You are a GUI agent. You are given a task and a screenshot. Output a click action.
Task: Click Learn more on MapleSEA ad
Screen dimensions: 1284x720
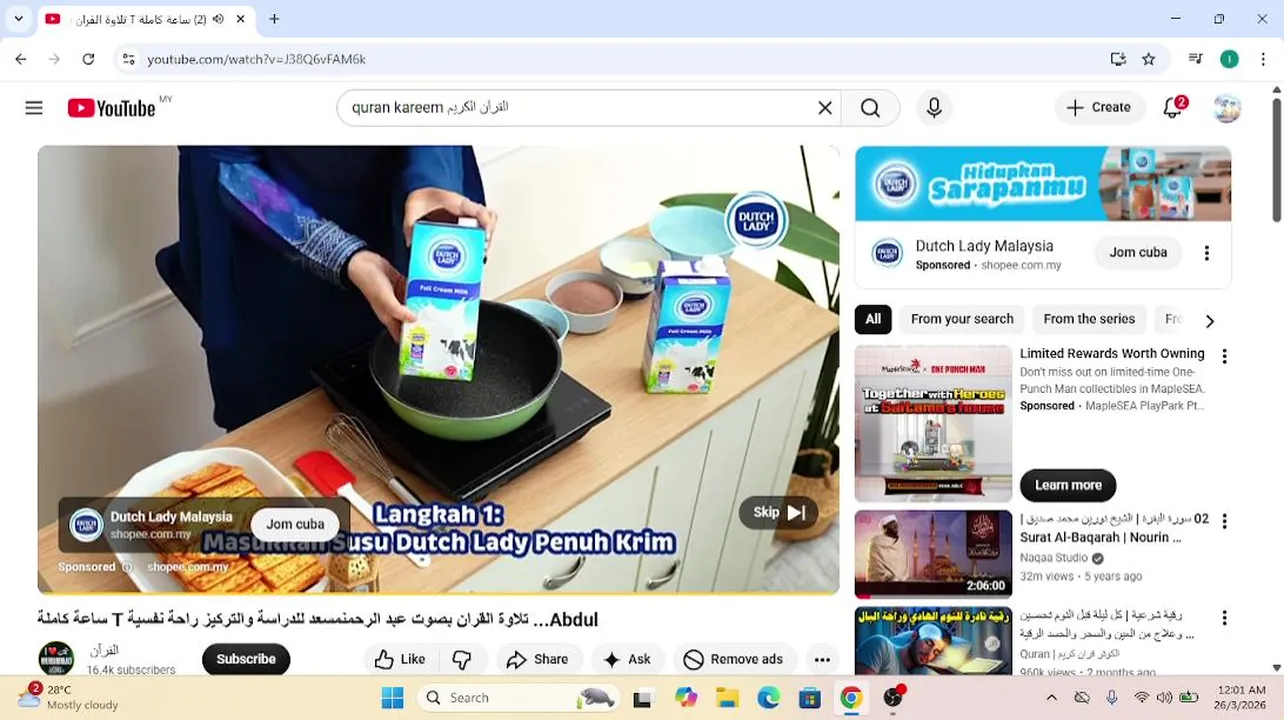pos(1068,485)
